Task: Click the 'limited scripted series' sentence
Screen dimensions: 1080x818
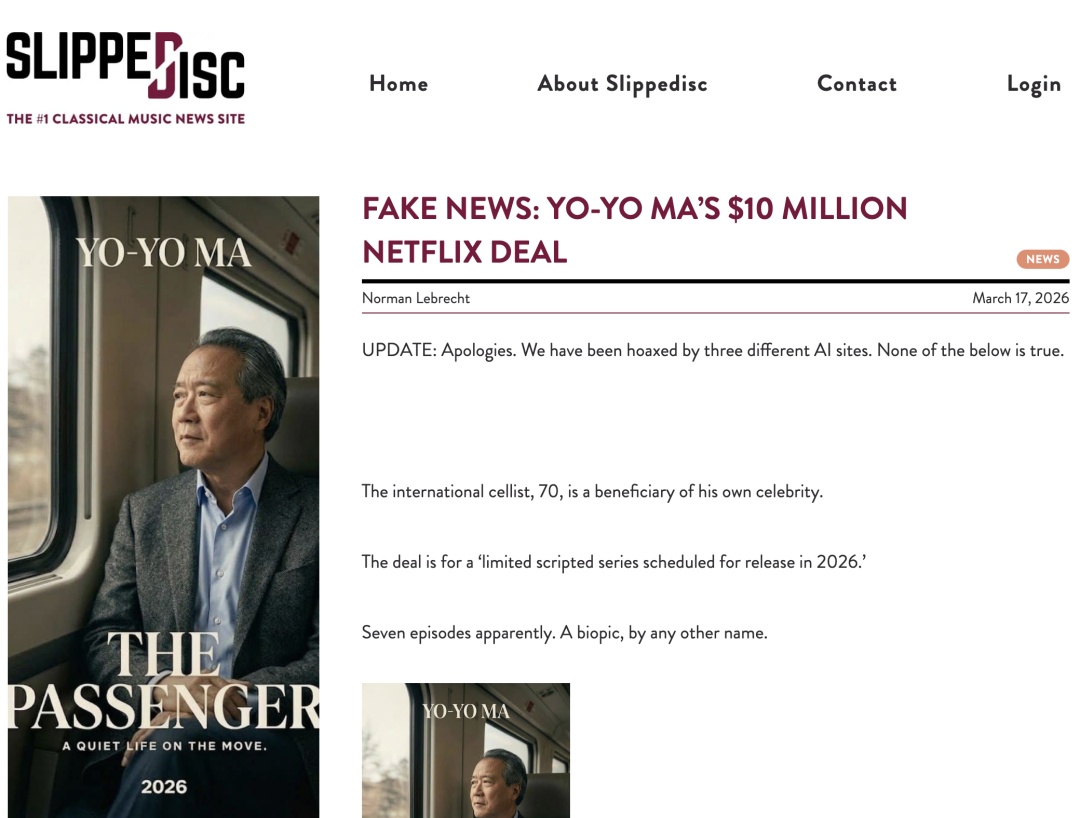Action: click(x=613, y=562)
